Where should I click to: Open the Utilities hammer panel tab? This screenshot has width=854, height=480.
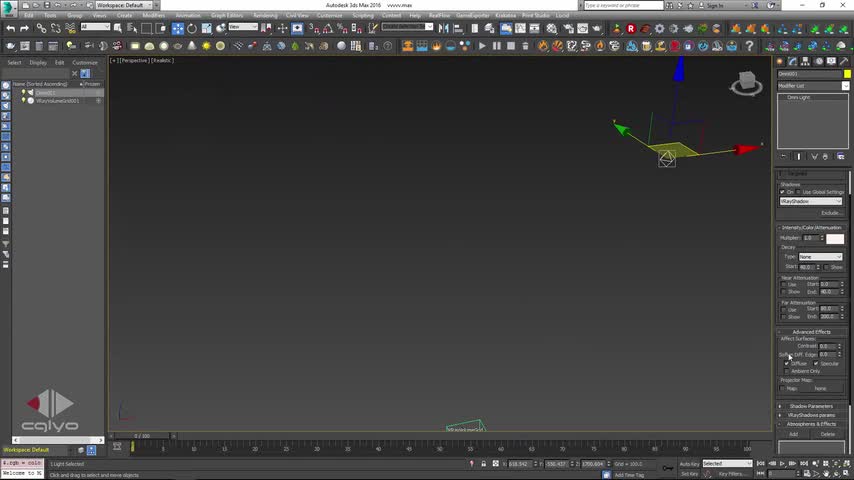click(844, 62)
